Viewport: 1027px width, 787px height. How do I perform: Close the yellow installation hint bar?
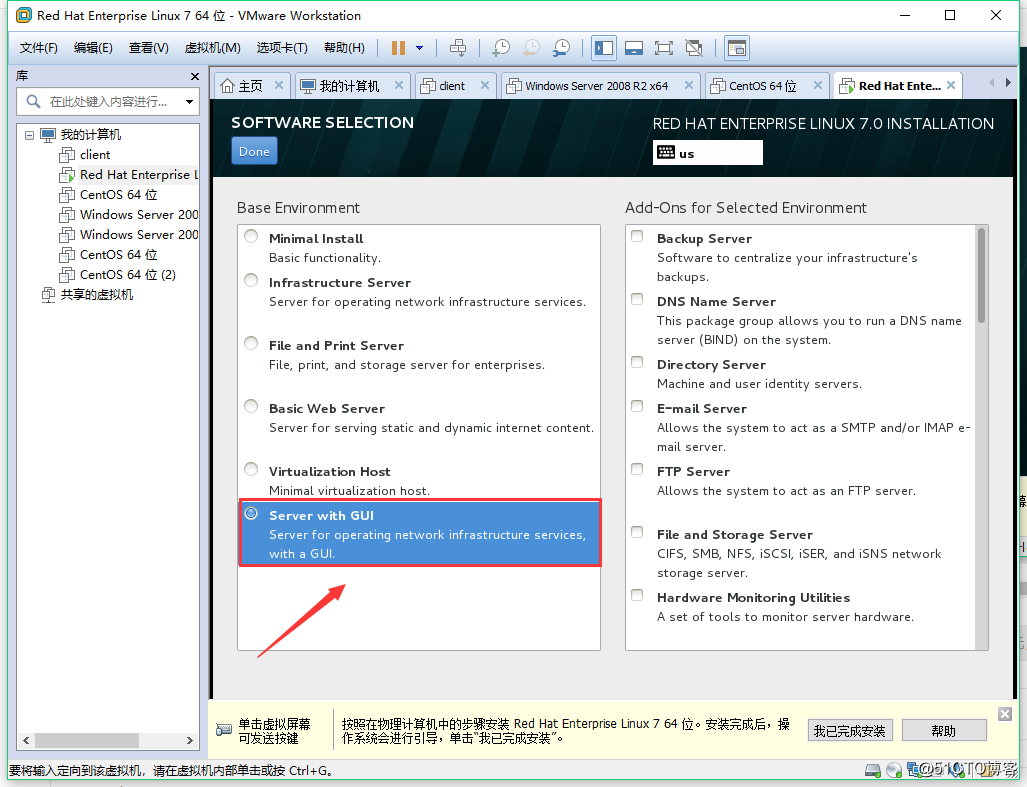click(x=1005, y=714)
